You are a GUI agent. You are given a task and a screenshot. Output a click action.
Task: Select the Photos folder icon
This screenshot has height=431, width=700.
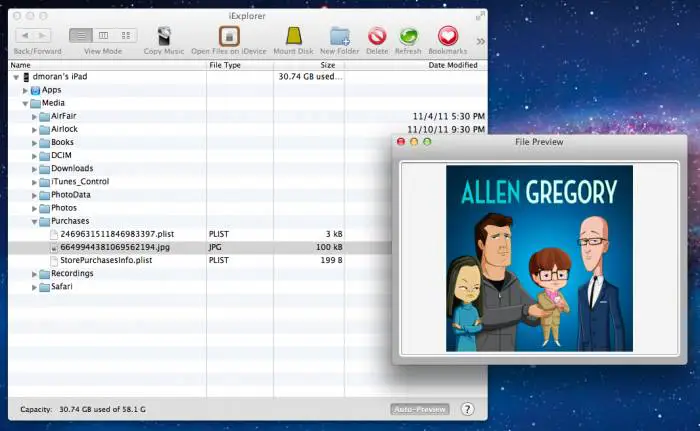(44, 209)
